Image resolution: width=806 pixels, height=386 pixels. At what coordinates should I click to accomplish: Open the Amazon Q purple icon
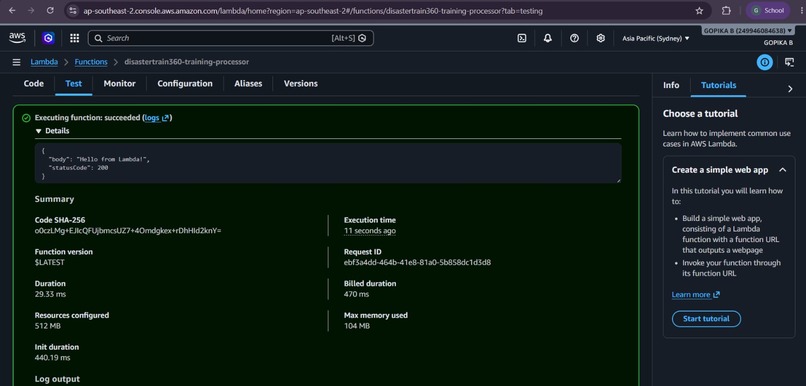click(48, 38)
